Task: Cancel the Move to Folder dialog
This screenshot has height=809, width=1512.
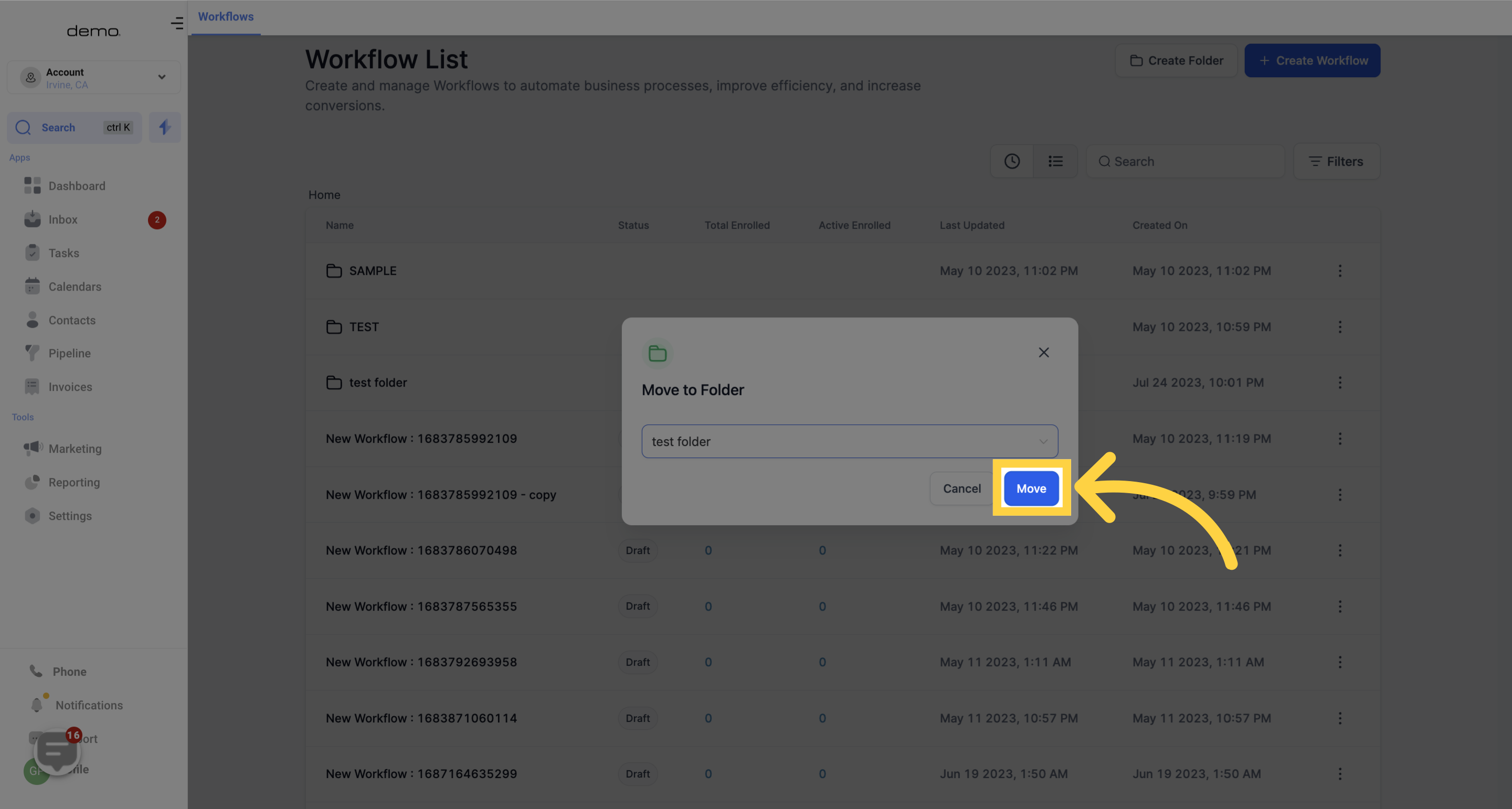Action: click(x=961, y=488)
